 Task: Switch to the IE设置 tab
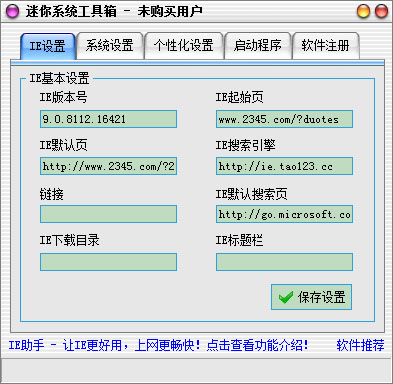point(48,46)
